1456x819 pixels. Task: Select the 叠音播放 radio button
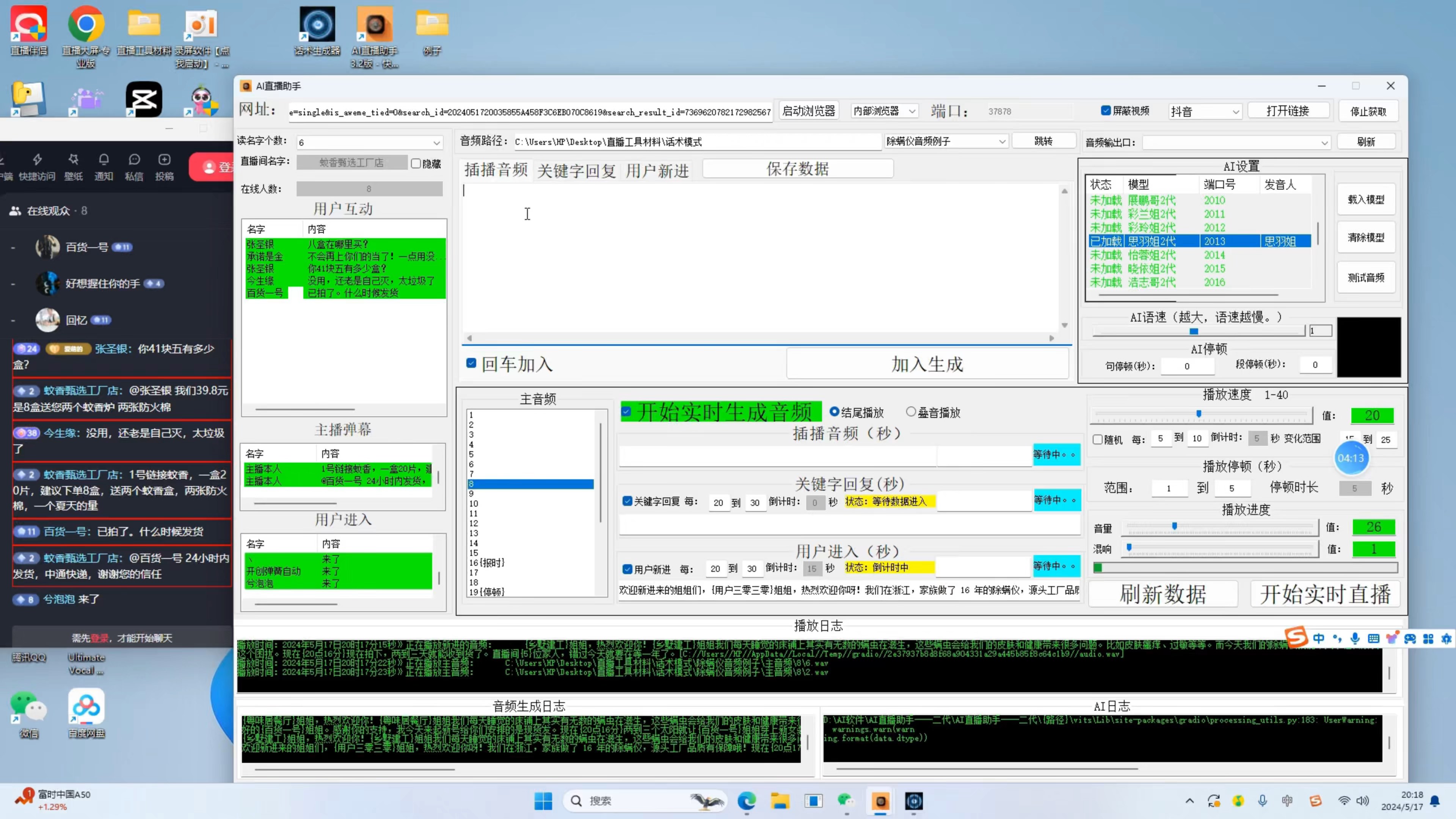click(x=910, y=412)
